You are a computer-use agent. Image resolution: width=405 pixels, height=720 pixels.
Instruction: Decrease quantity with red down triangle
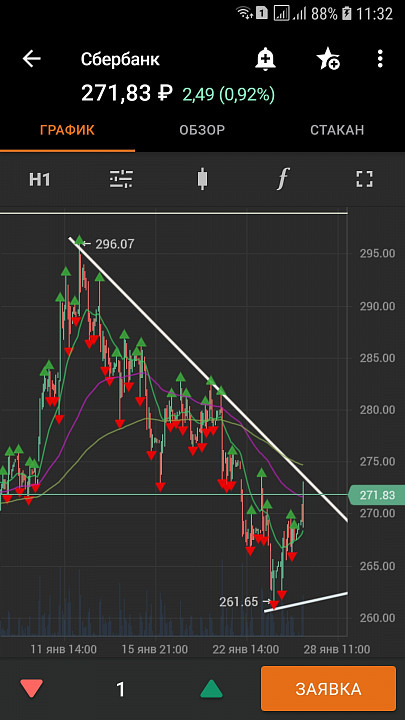pyautogui.click(x=32, y=689)
